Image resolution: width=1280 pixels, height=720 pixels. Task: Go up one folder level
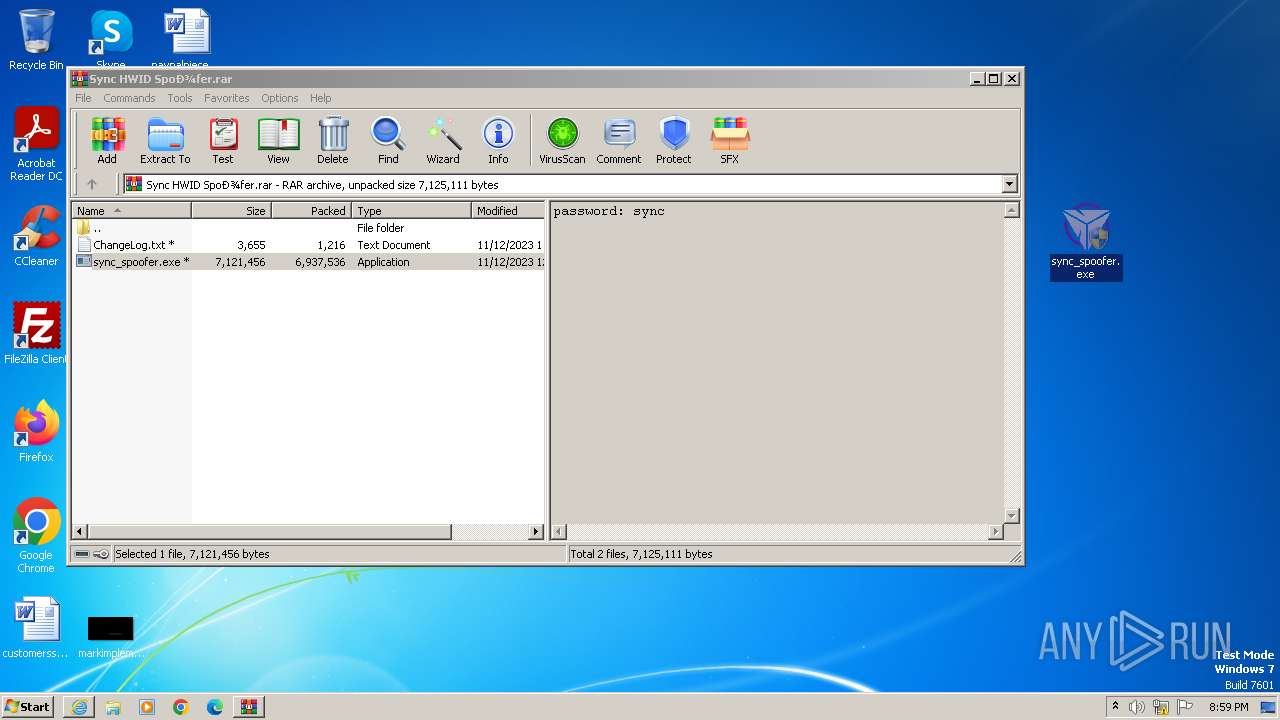pyautogui.click(x=92, y=184)
